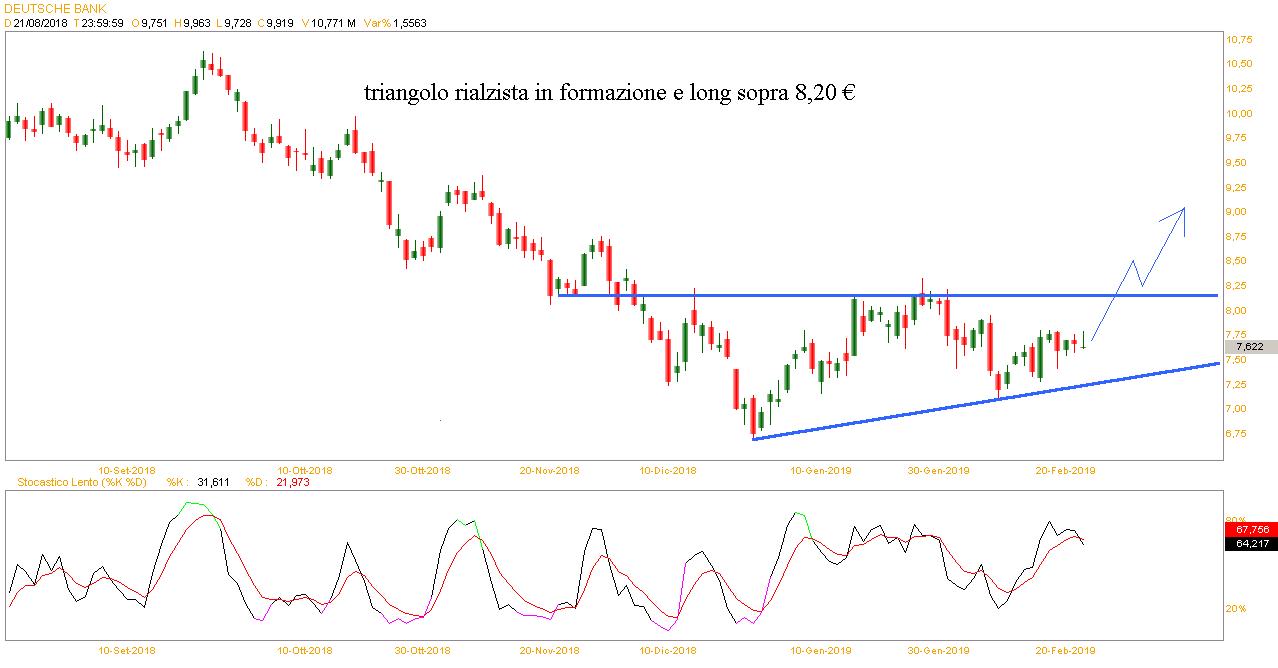Click the Var% value 1,5563 in header
This screenshot has width=1278, height=668.
click(x=409, y=23)
